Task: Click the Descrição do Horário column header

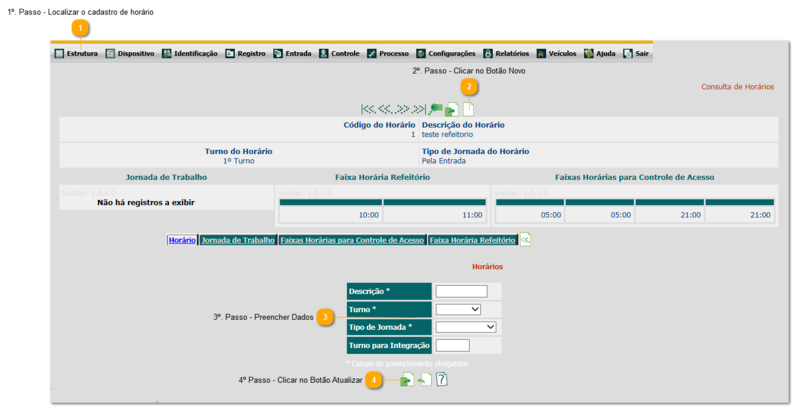Action: [x=463, y=125]
